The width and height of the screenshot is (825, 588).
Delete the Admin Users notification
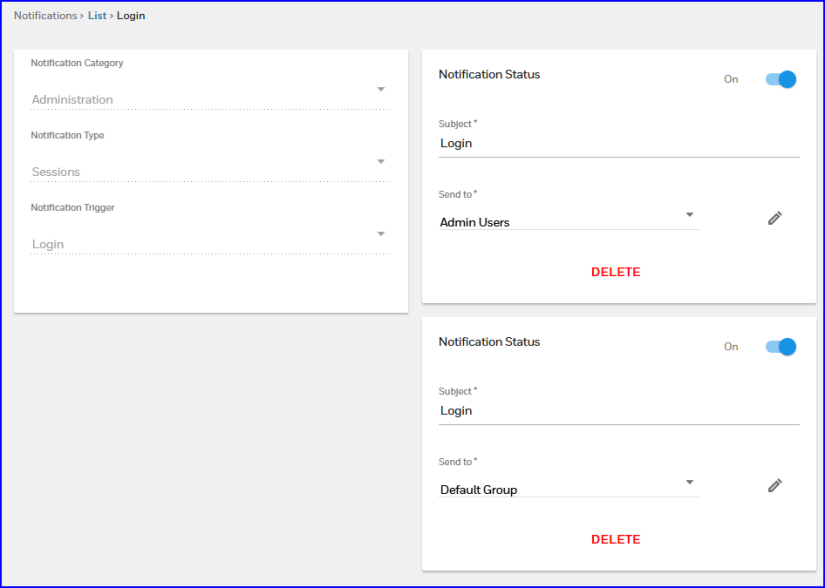615,272
